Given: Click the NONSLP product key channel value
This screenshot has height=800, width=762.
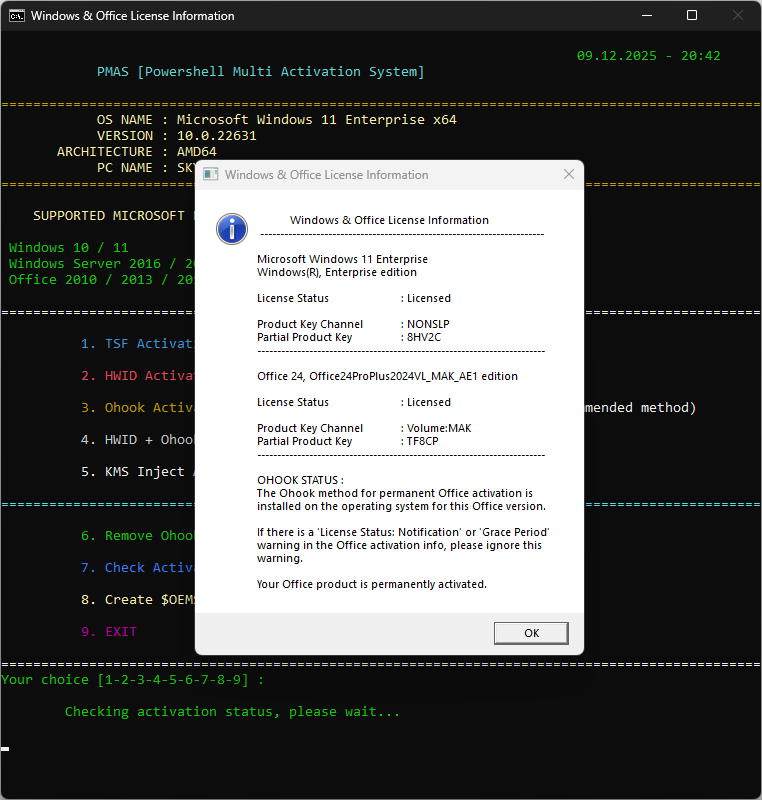Looking at the screenshot, I should point(428,324).
